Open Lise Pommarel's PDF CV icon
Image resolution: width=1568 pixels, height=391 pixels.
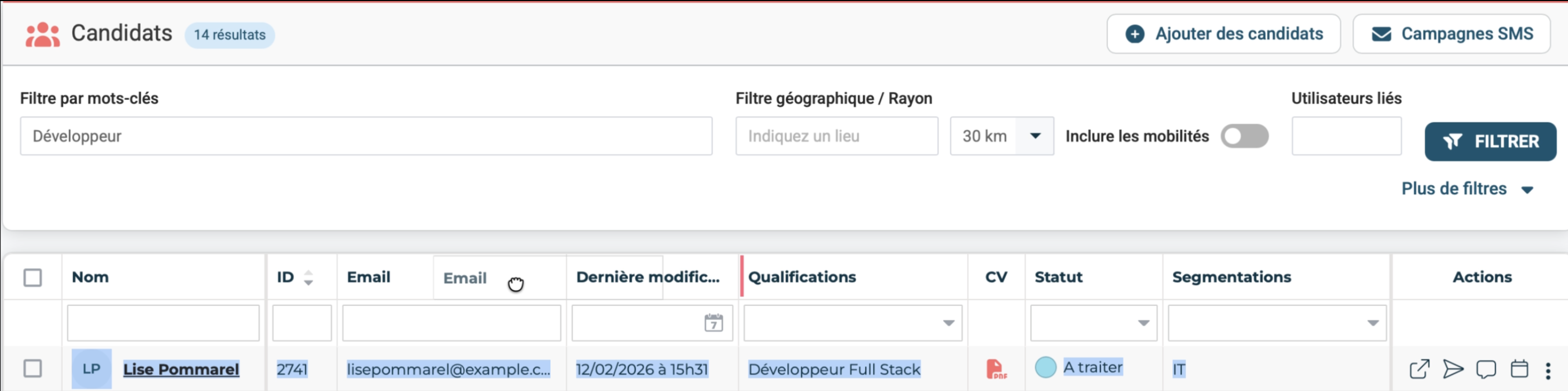click(x=995, y=369)
